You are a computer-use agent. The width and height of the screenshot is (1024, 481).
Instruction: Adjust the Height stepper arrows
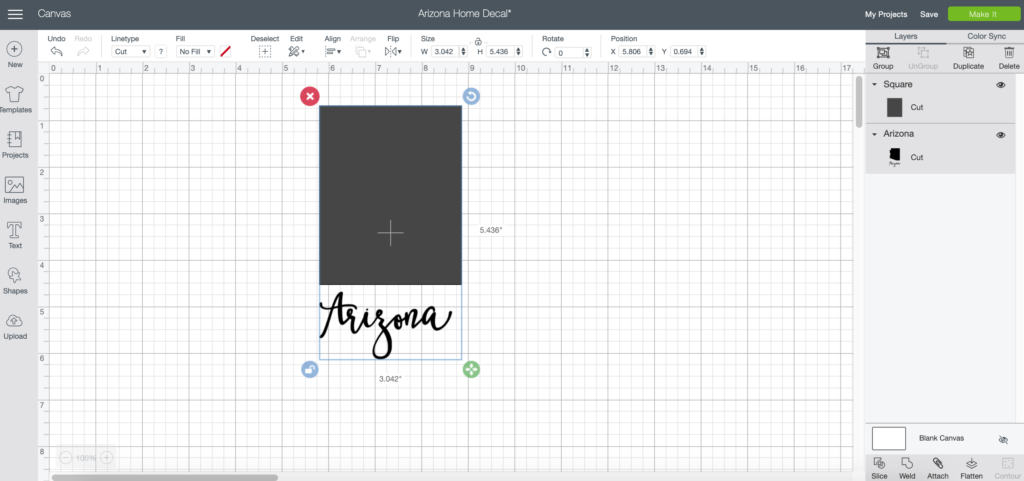pos(519,52)
